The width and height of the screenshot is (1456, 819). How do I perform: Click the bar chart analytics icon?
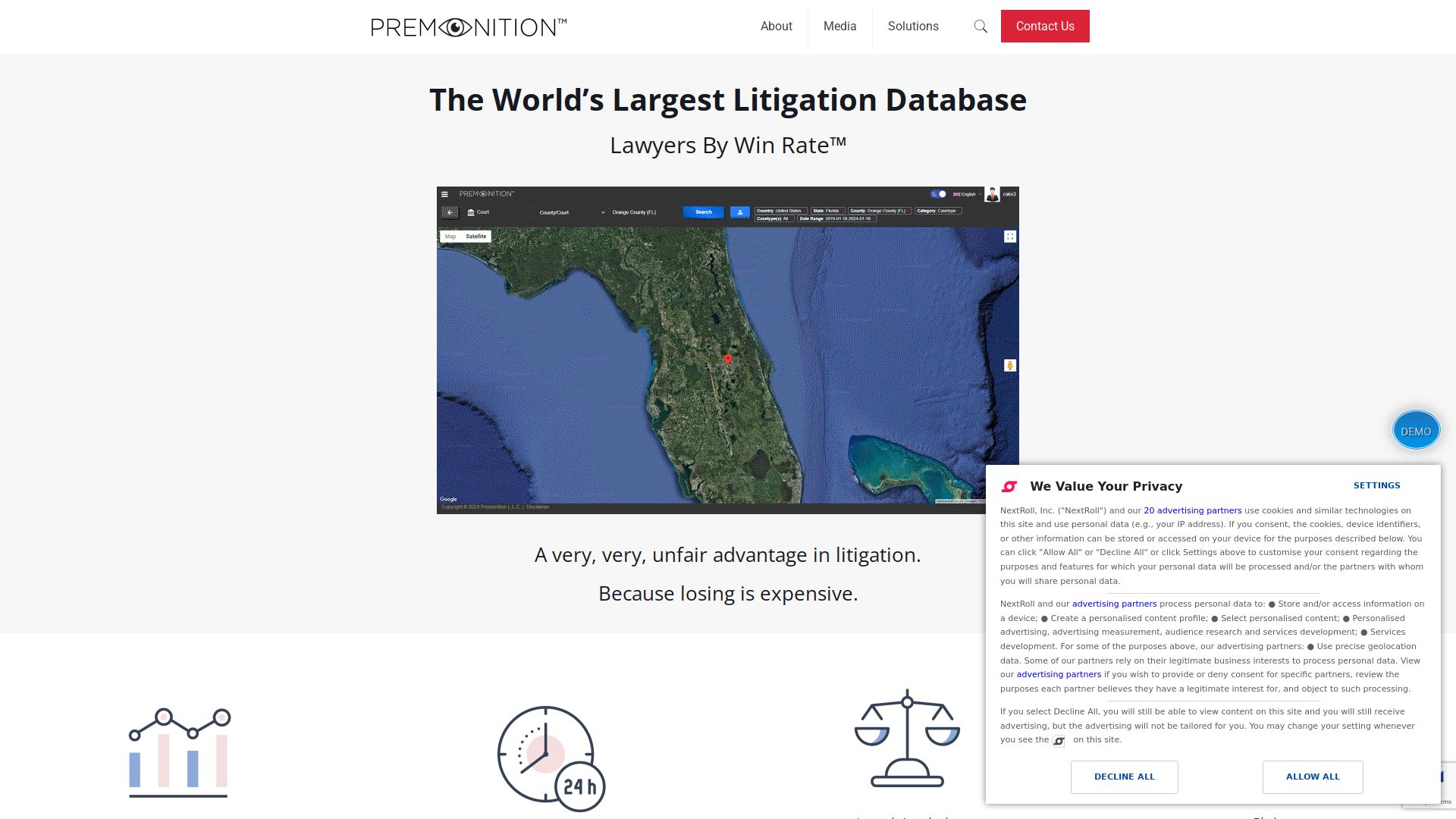180,752
